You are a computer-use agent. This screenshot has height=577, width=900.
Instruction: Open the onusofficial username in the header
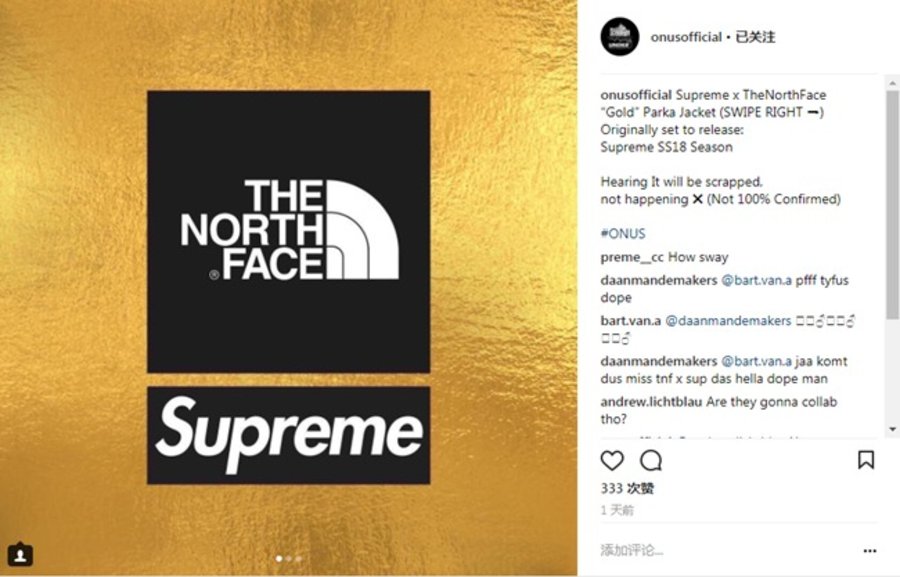click(x=685, y=37)
